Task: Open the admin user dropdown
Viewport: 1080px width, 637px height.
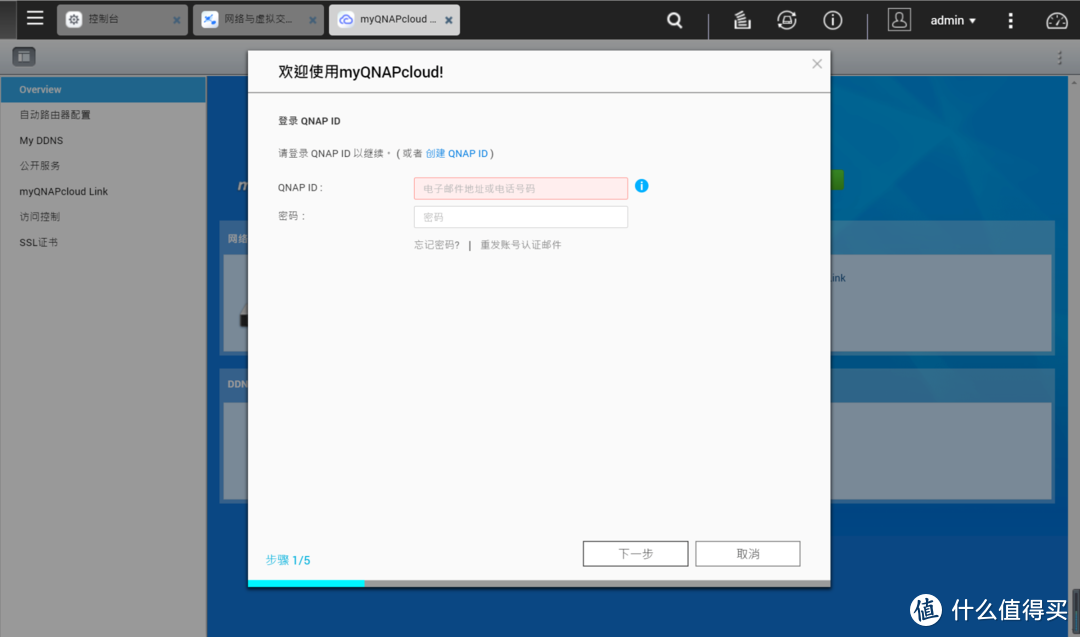Action: [953, 21]
